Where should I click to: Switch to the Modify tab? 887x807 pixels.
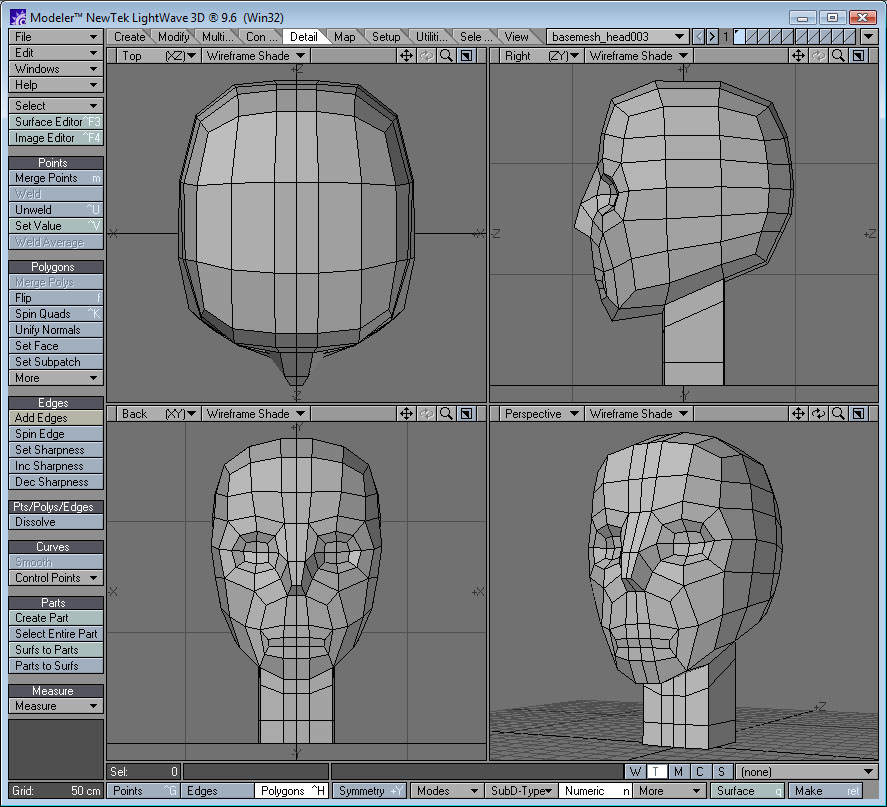(173, 37)
